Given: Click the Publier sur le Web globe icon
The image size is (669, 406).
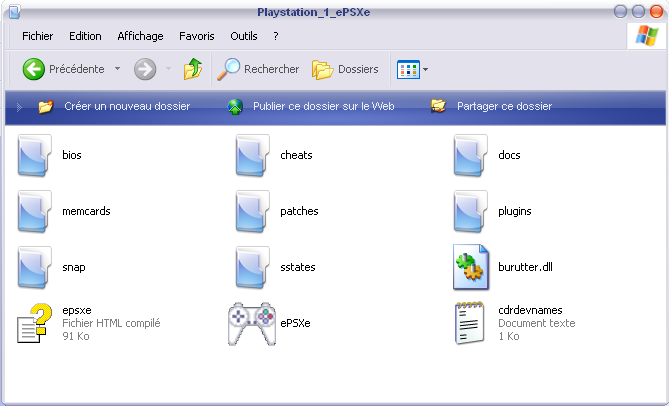Looking at the screenshot, I should [x=235, y=107].
